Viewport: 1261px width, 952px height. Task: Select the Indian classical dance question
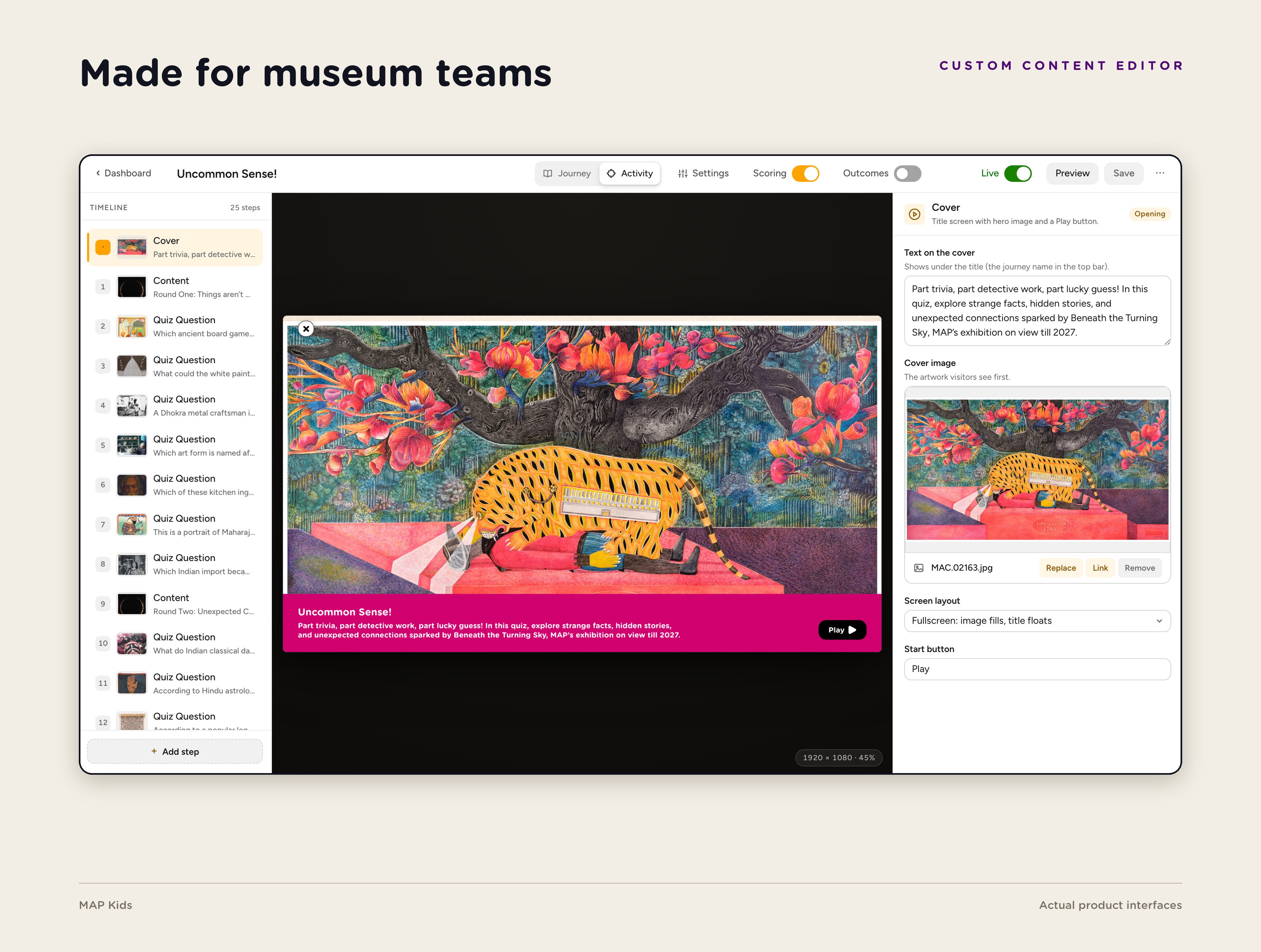[175, 643]
